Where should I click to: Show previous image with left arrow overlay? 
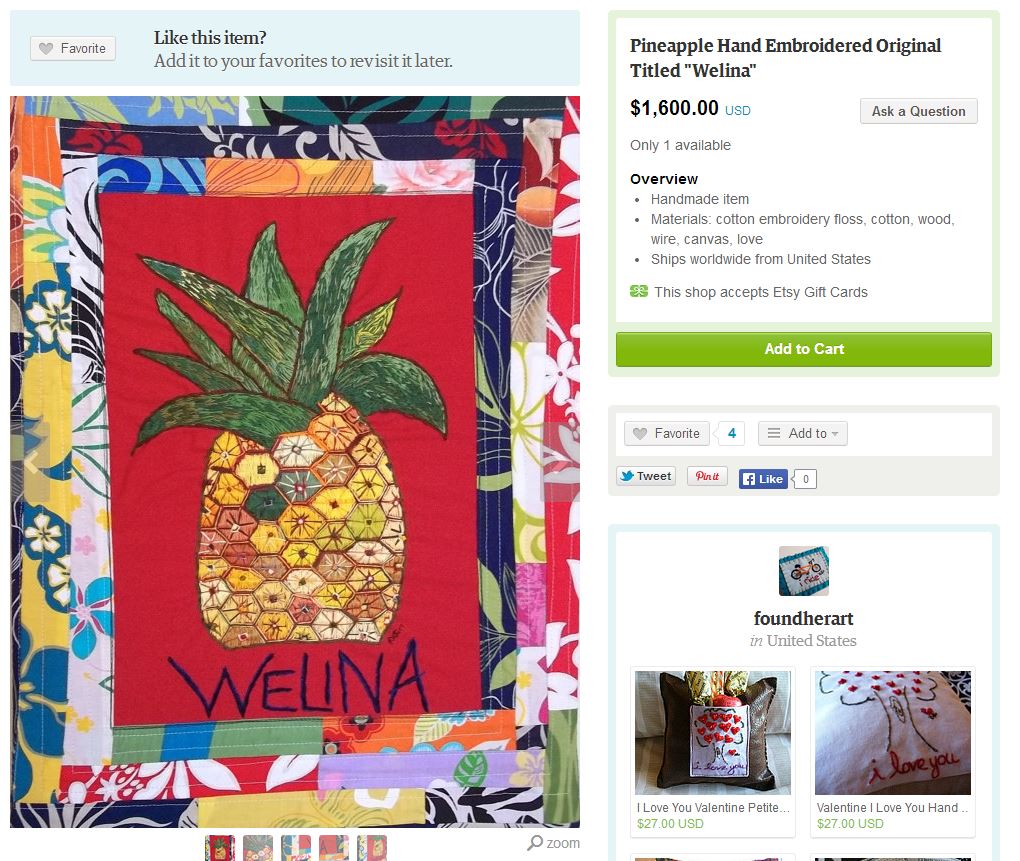(x=31, y=462)
